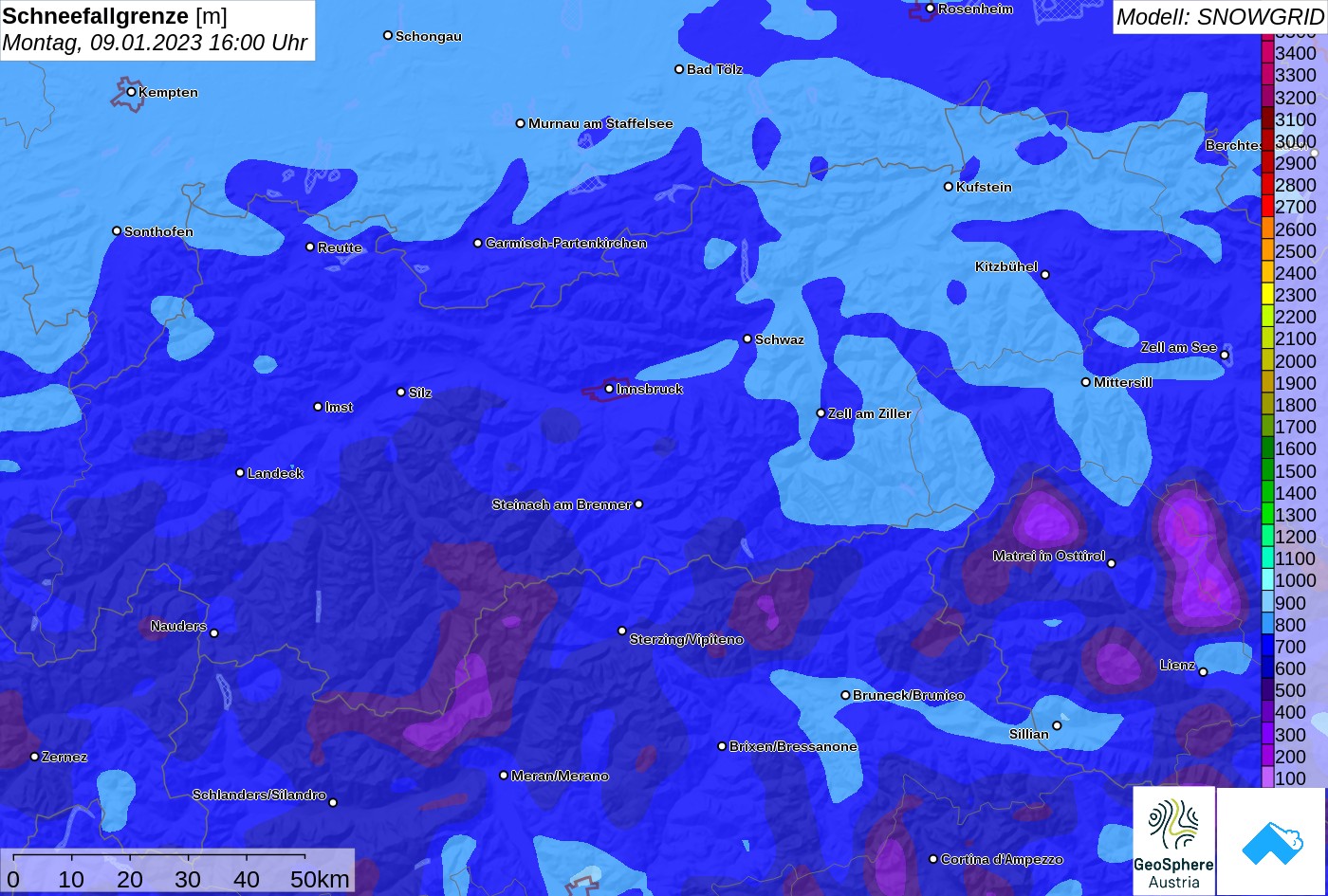
Task: Click the Innsbruck city marker
Action: coord(609,389)
